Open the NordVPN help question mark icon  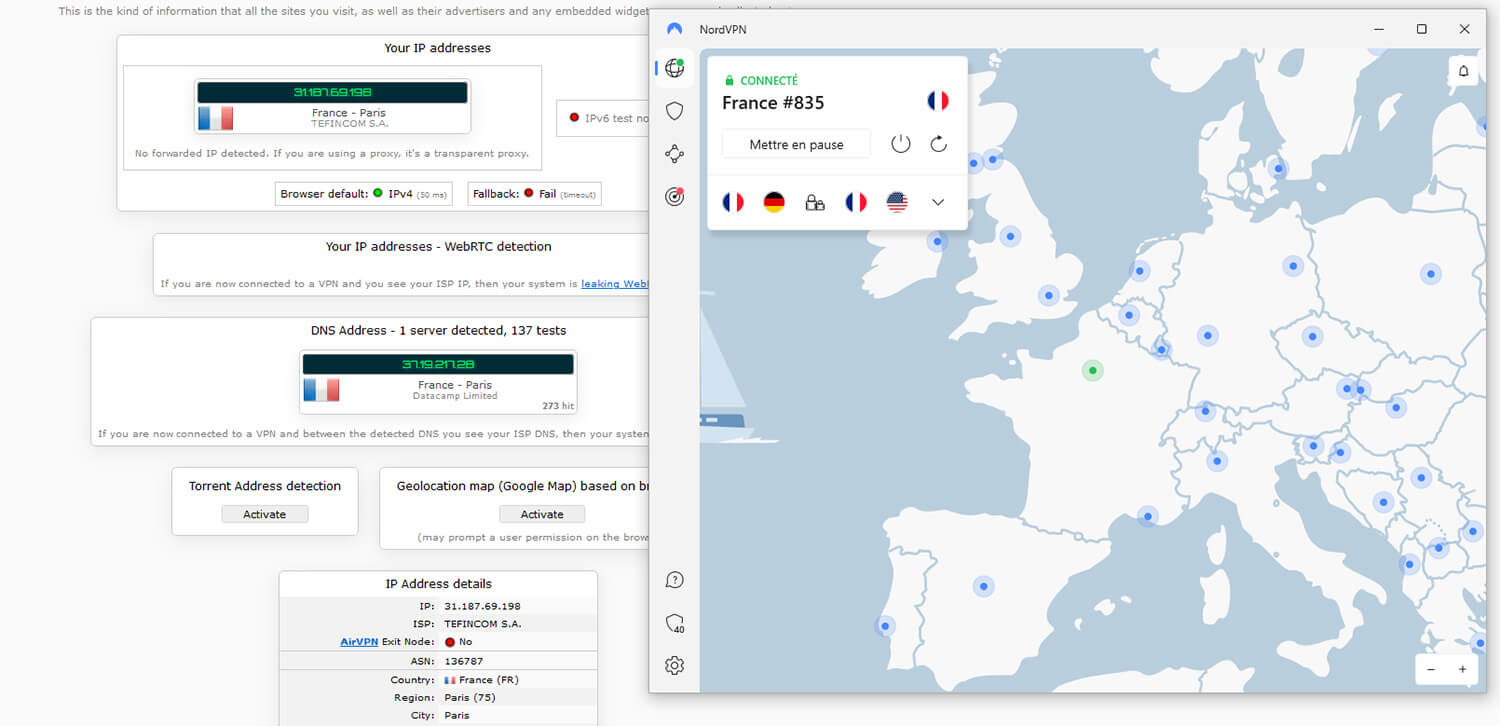click(675, 580)
